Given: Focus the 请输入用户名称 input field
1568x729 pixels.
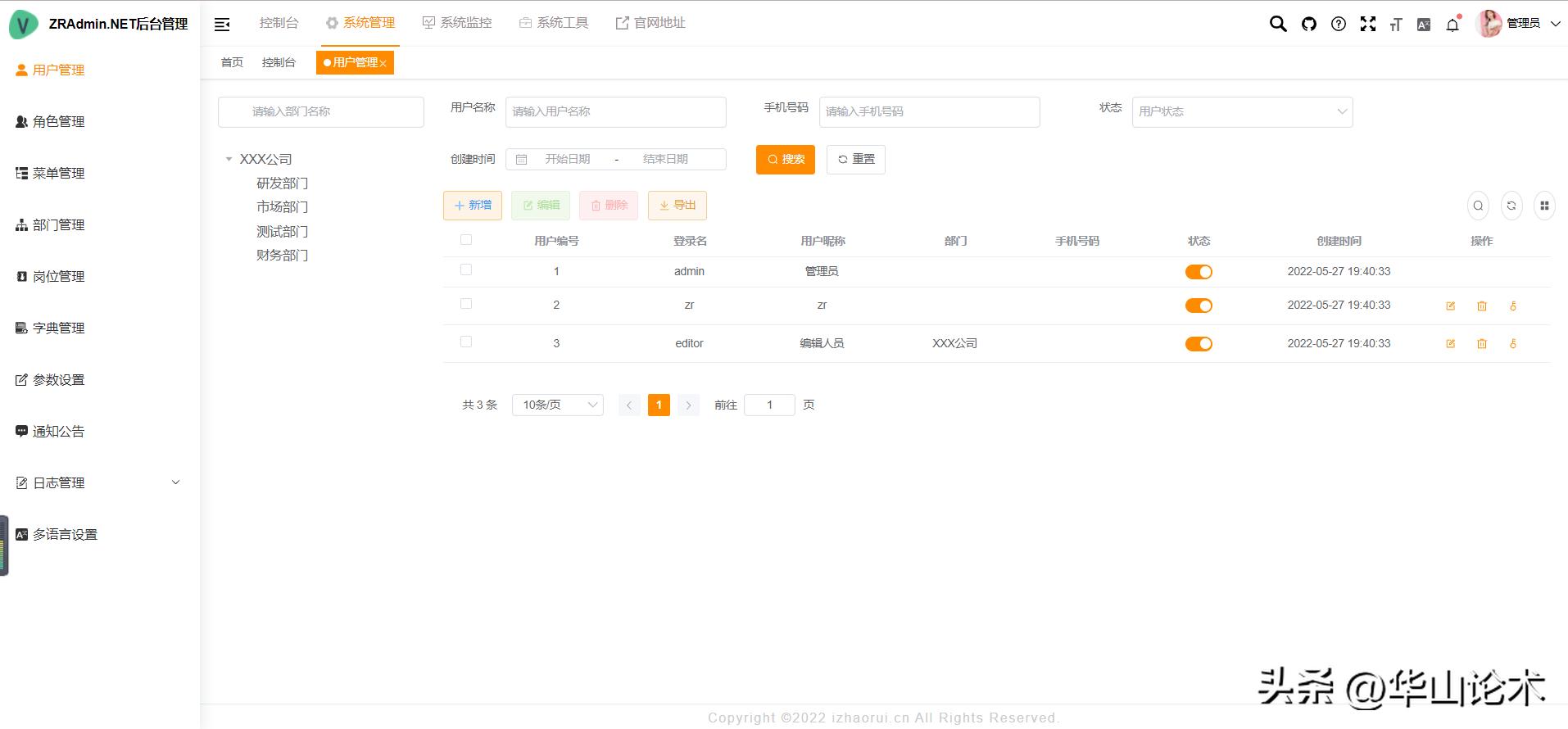Looking at the screenshot, I should click(616, 112).
